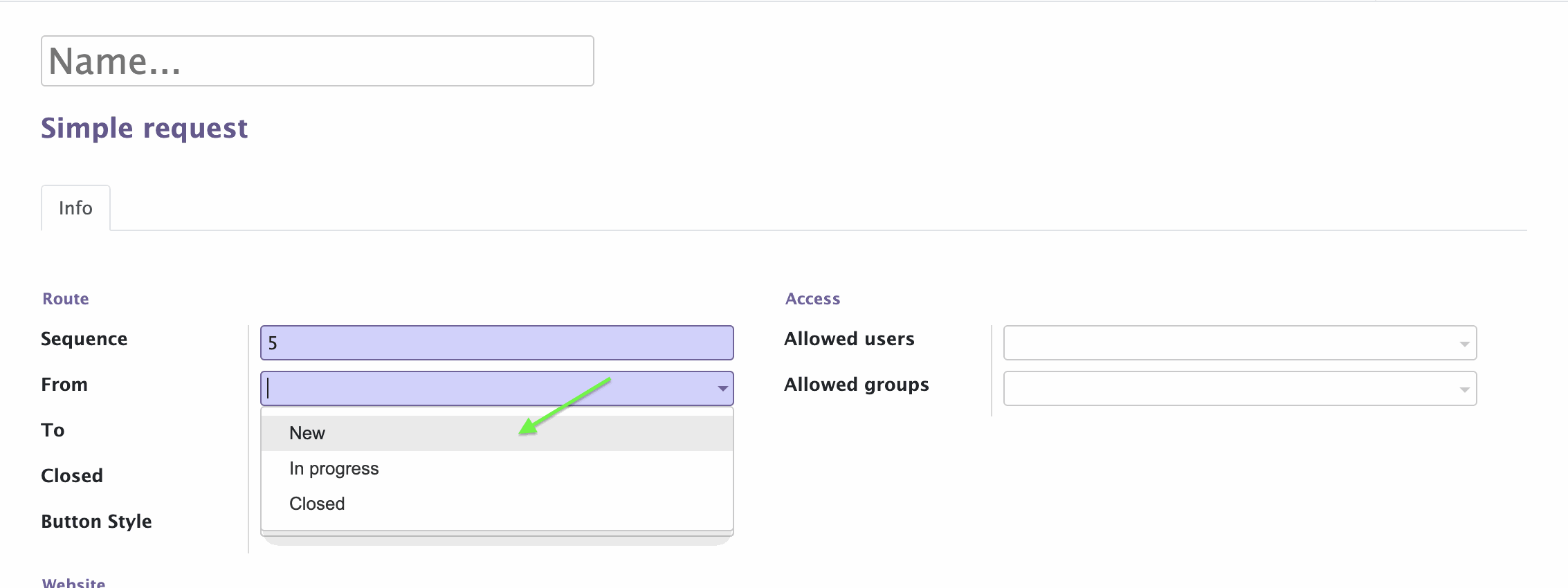Viewport: 1568px width, 588px height.
Task: Click the Closed field label
Action: pos(72,476)
